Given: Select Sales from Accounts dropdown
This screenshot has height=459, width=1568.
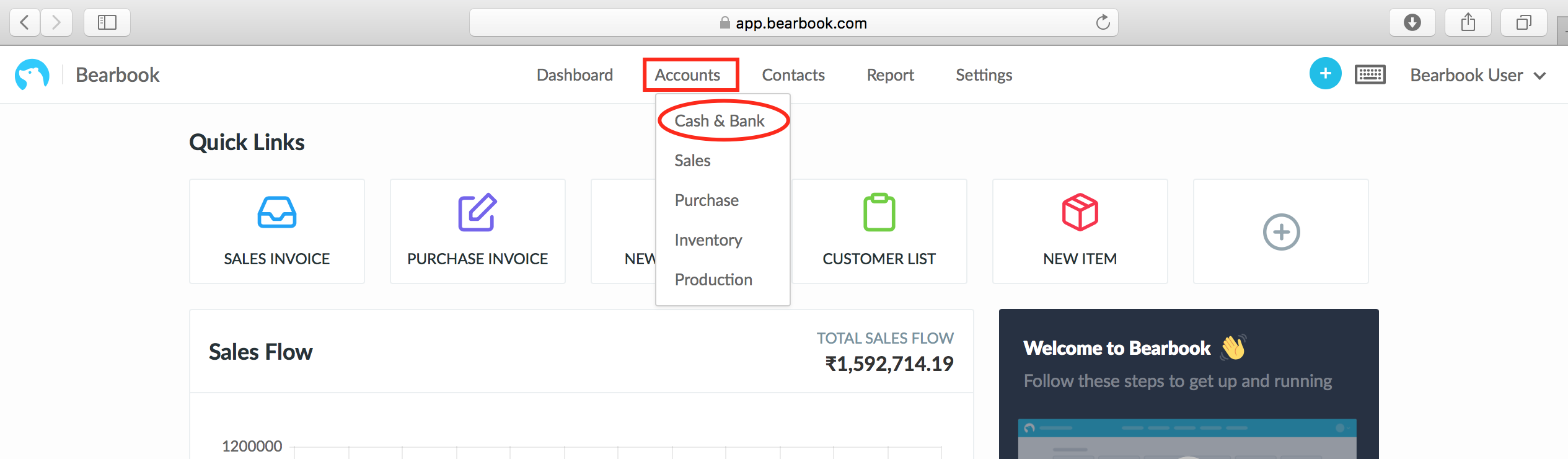Looking at the screenshot, I should point(692,160).
